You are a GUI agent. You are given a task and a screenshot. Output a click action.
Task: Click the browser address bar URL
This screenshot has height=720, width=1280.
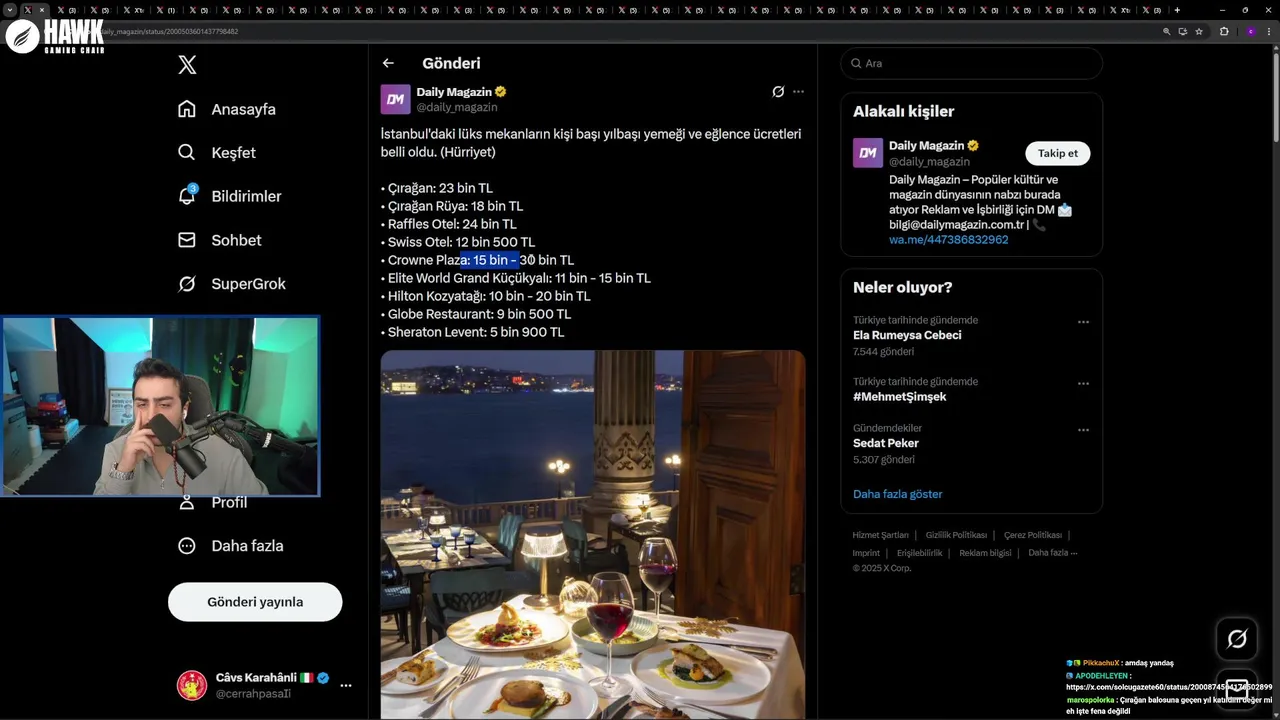tap(170, 31)
